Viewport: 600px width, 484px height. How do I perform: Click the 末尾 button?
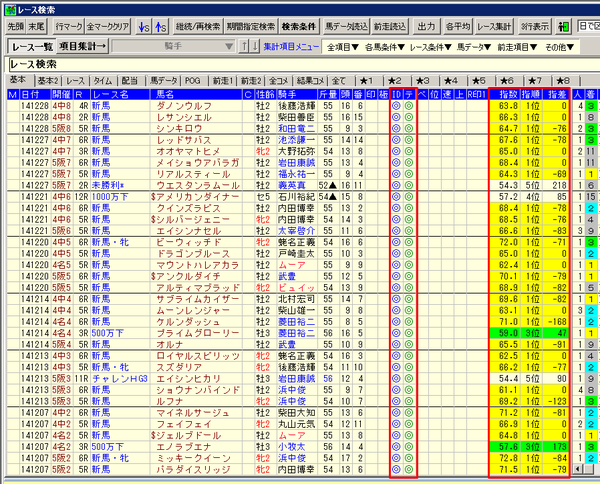tap(36, 26)
